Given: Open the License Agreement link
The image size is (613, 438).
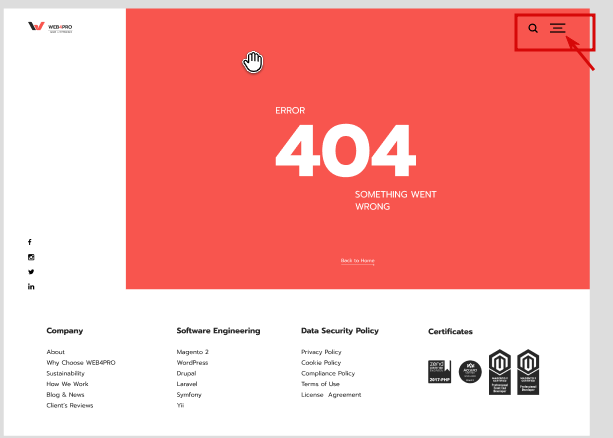Looking at the screenshot, I should point(331,395).
